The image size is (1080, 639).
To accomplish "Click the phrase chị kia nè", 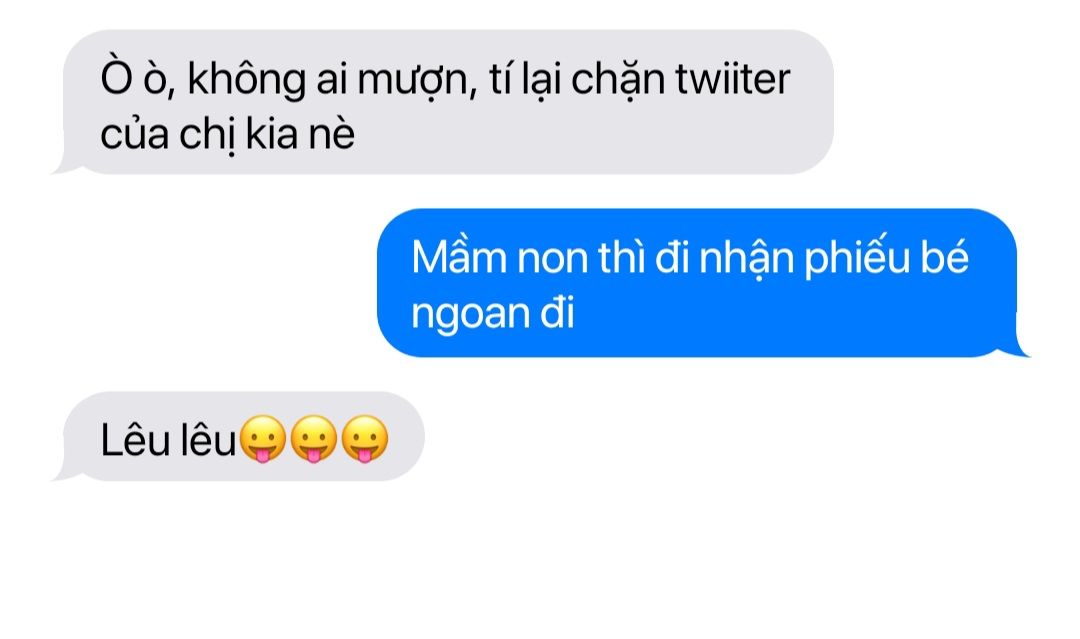I will [267, 134].
